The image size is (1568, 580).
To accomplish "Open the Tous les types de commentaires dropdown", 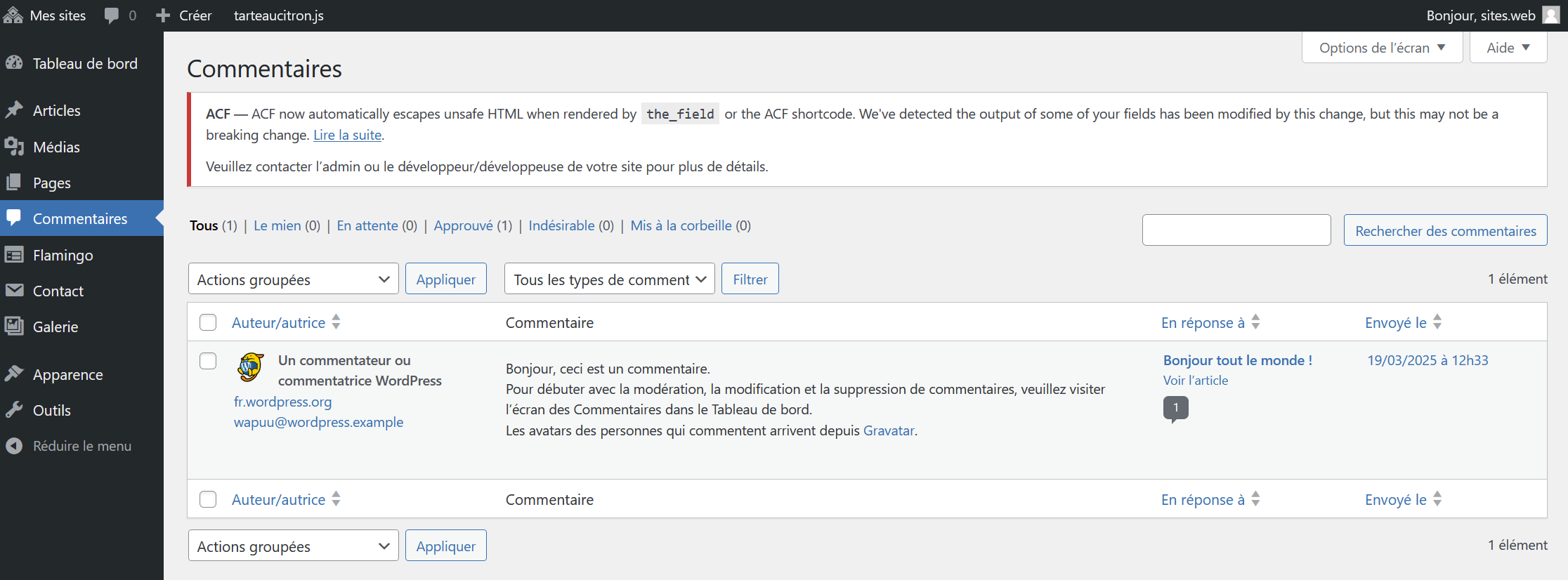I will point(610,279).
